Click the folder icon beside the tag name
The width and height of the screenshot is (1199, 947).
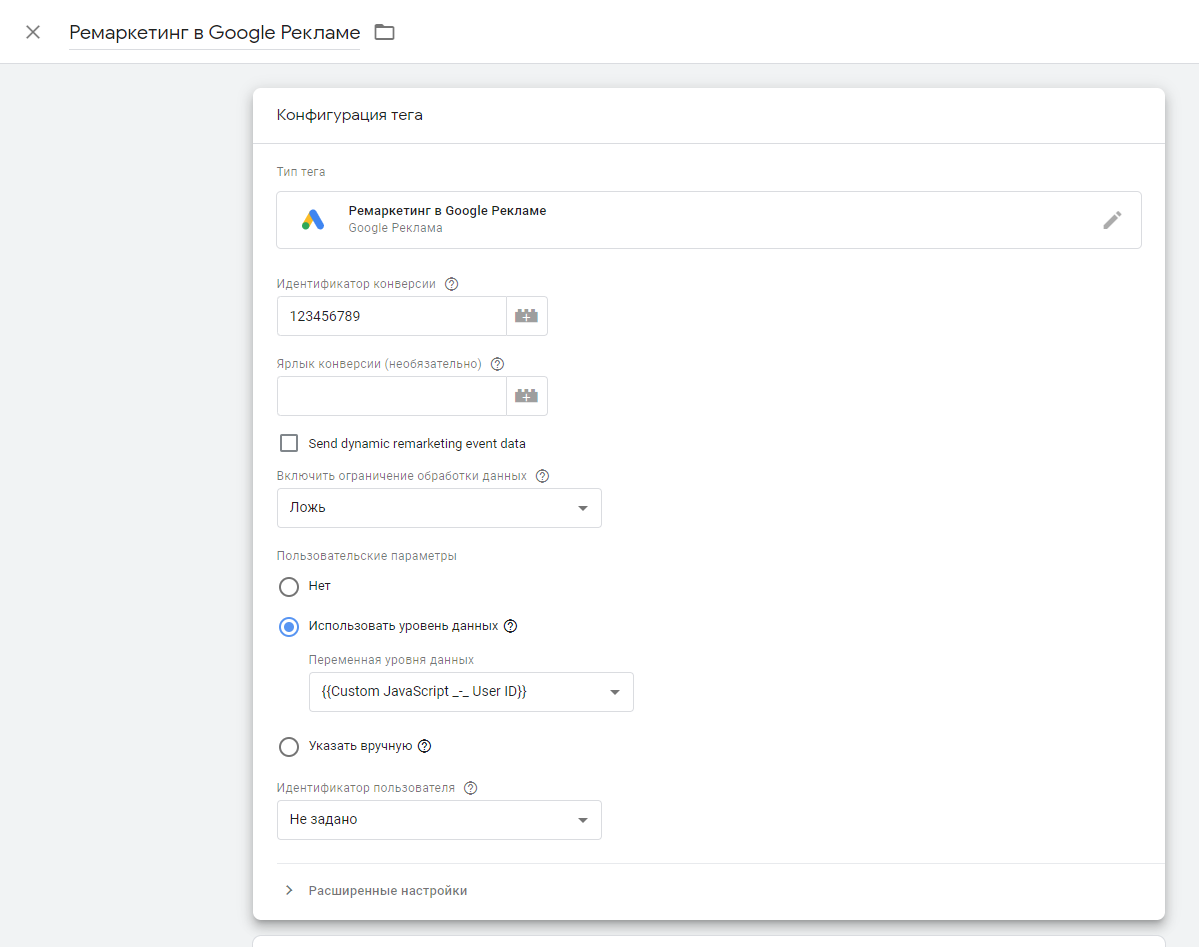pyautogui.click(x=384, y=32)
